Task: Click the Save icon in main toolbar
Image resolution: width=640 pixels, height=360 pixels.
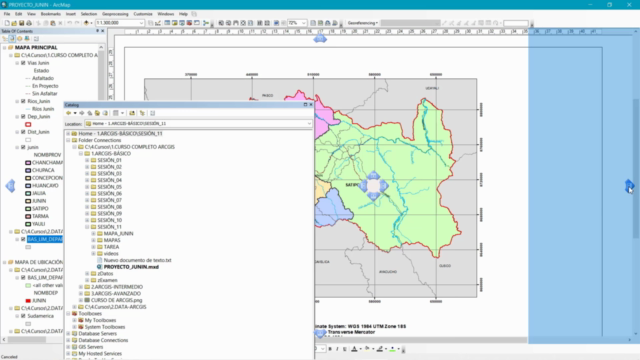Action: [x=22, y=23]
